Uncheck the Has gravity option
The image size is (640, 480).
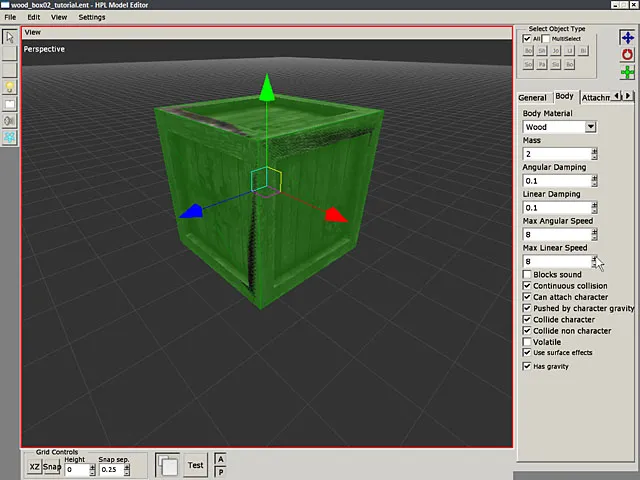(x=528, y=366)
